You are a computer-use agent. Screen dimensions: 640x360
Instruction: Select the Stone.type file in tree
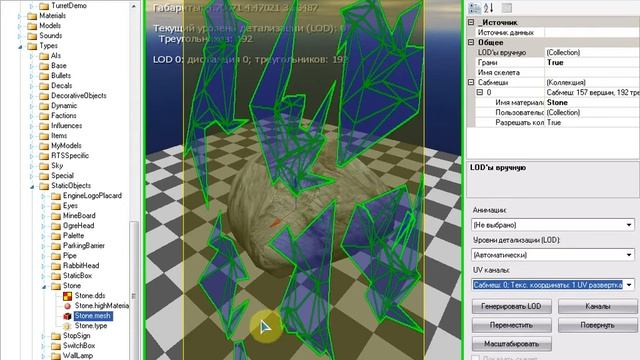coord(91,326)
